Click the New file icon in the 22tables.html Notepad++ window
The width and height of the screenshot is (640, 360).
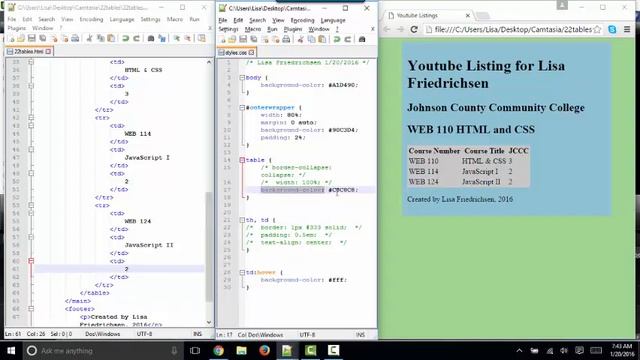click(11, 39)
